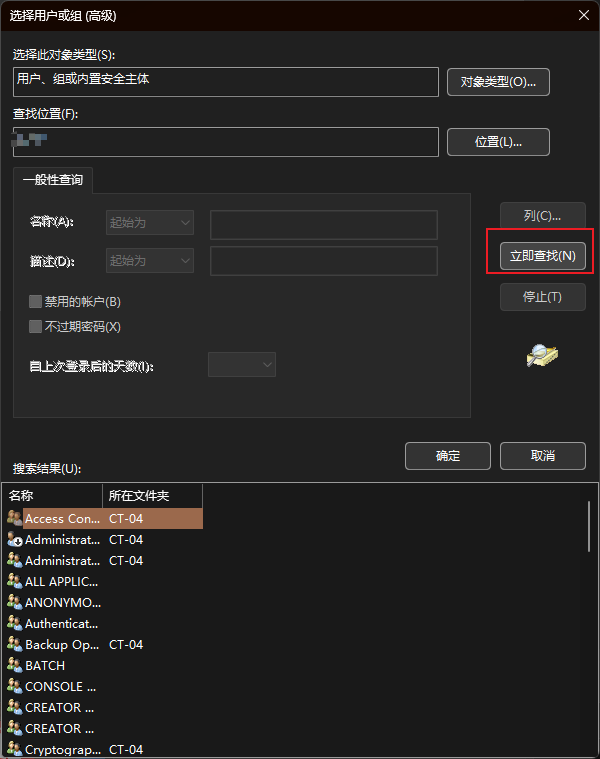The width and height of the screenshot is (600, 759).
Task: Click the Backup Op... group icon
Action: pos(15,644)
